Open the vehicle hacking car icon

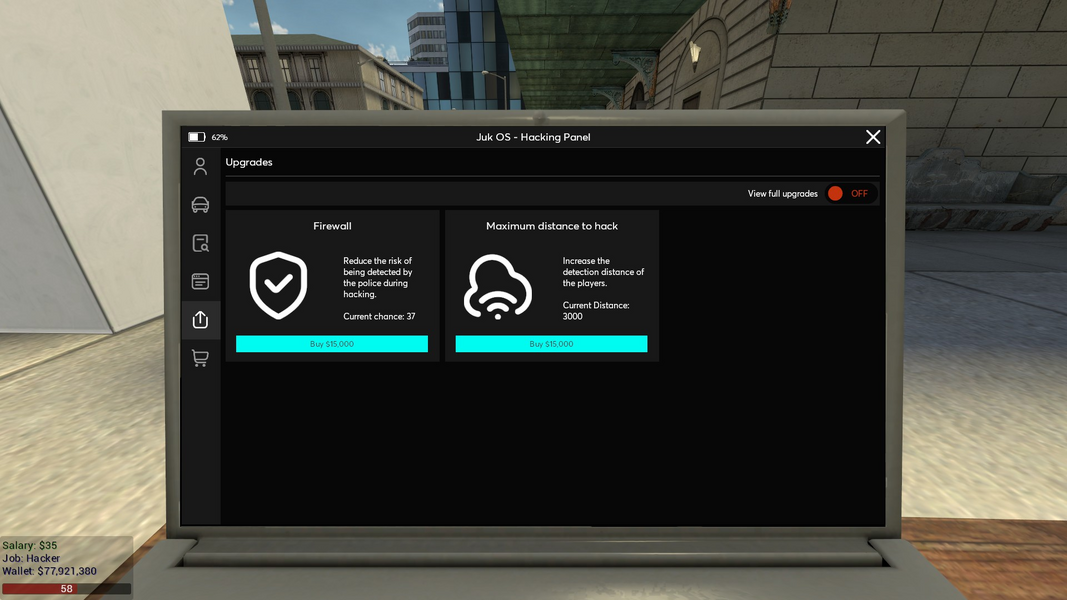(x=200, y=204)
